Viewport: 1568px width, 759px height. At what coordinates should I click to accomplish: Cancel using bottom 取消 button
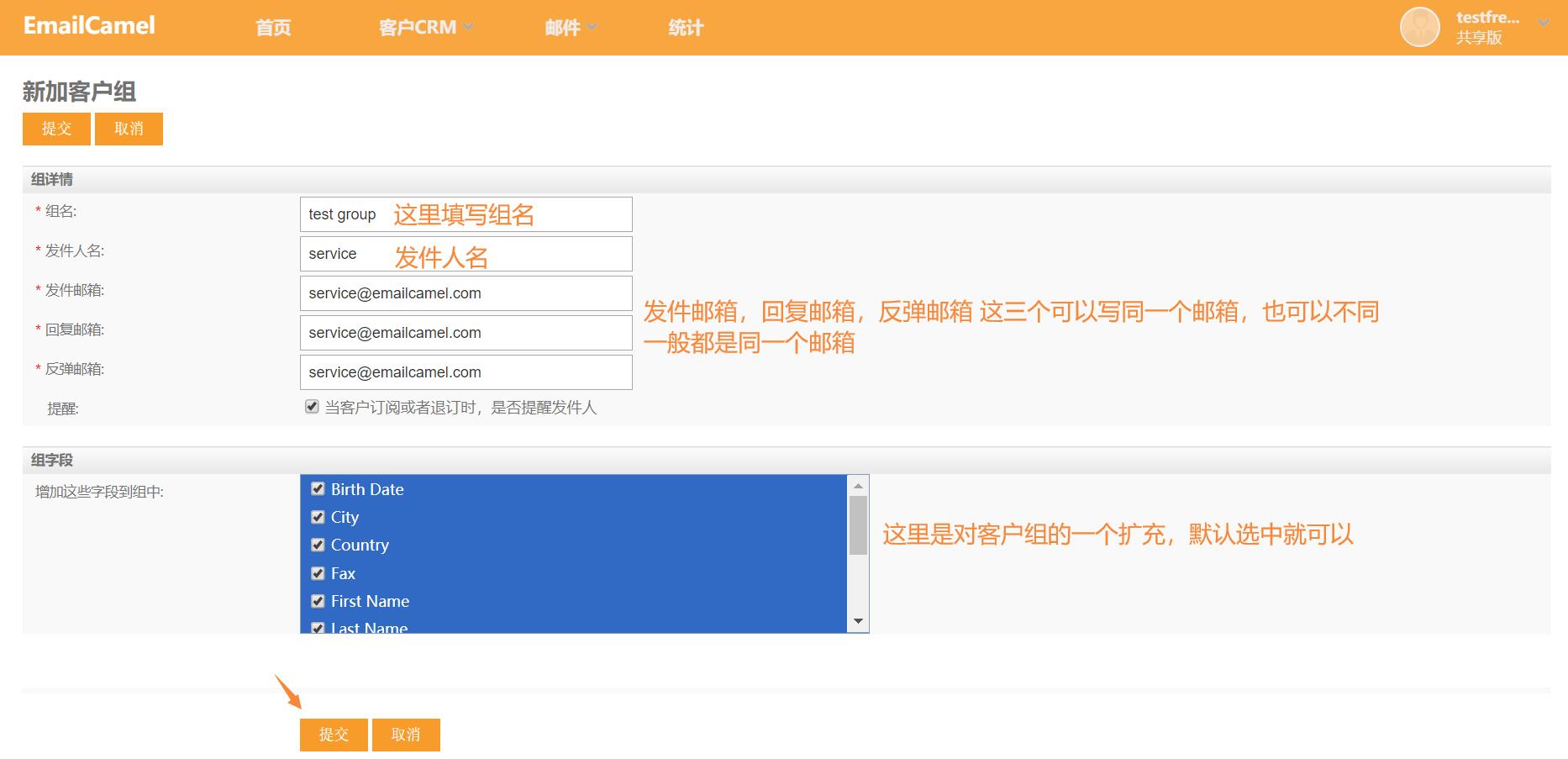click(x=406, y=735)
